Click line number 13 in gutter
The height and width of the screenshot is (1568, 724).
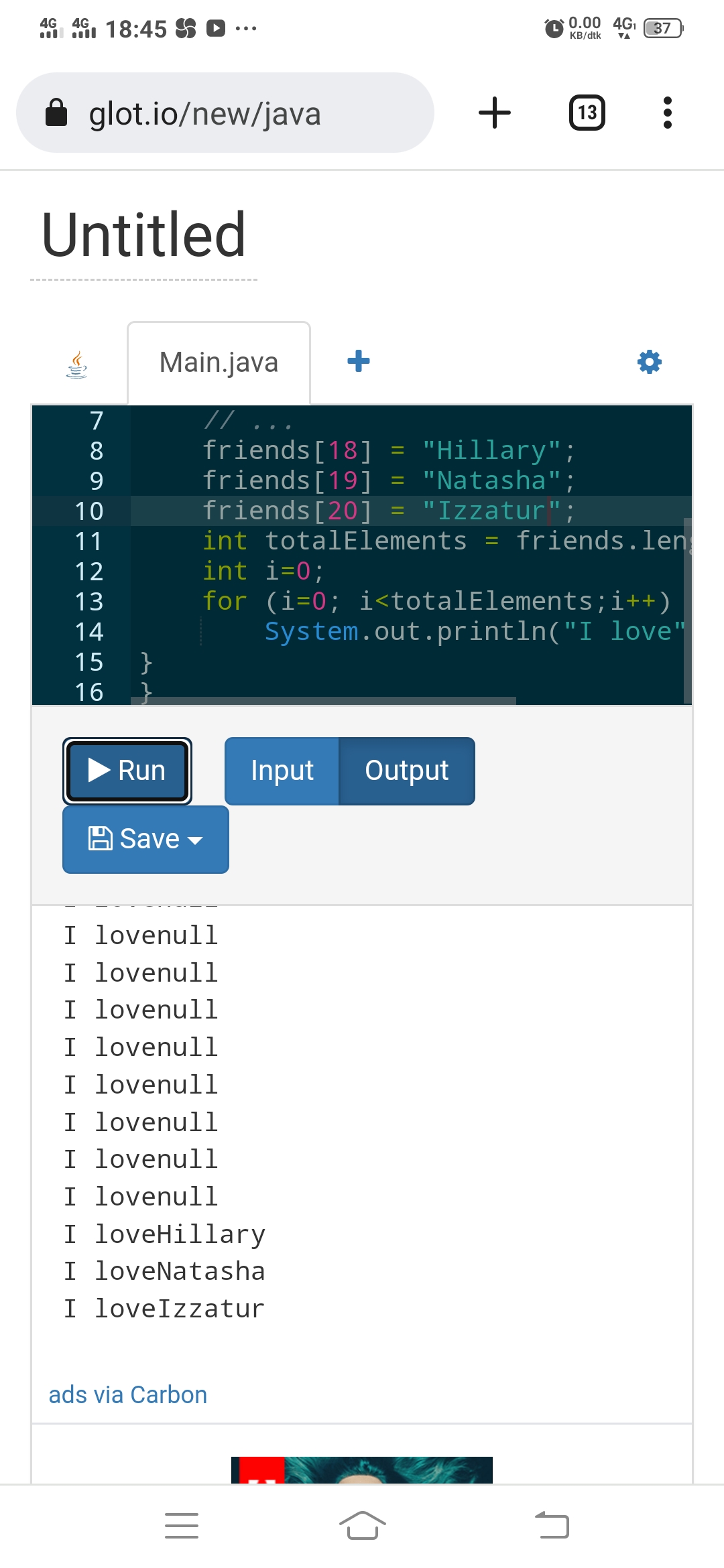click(89, 602)
